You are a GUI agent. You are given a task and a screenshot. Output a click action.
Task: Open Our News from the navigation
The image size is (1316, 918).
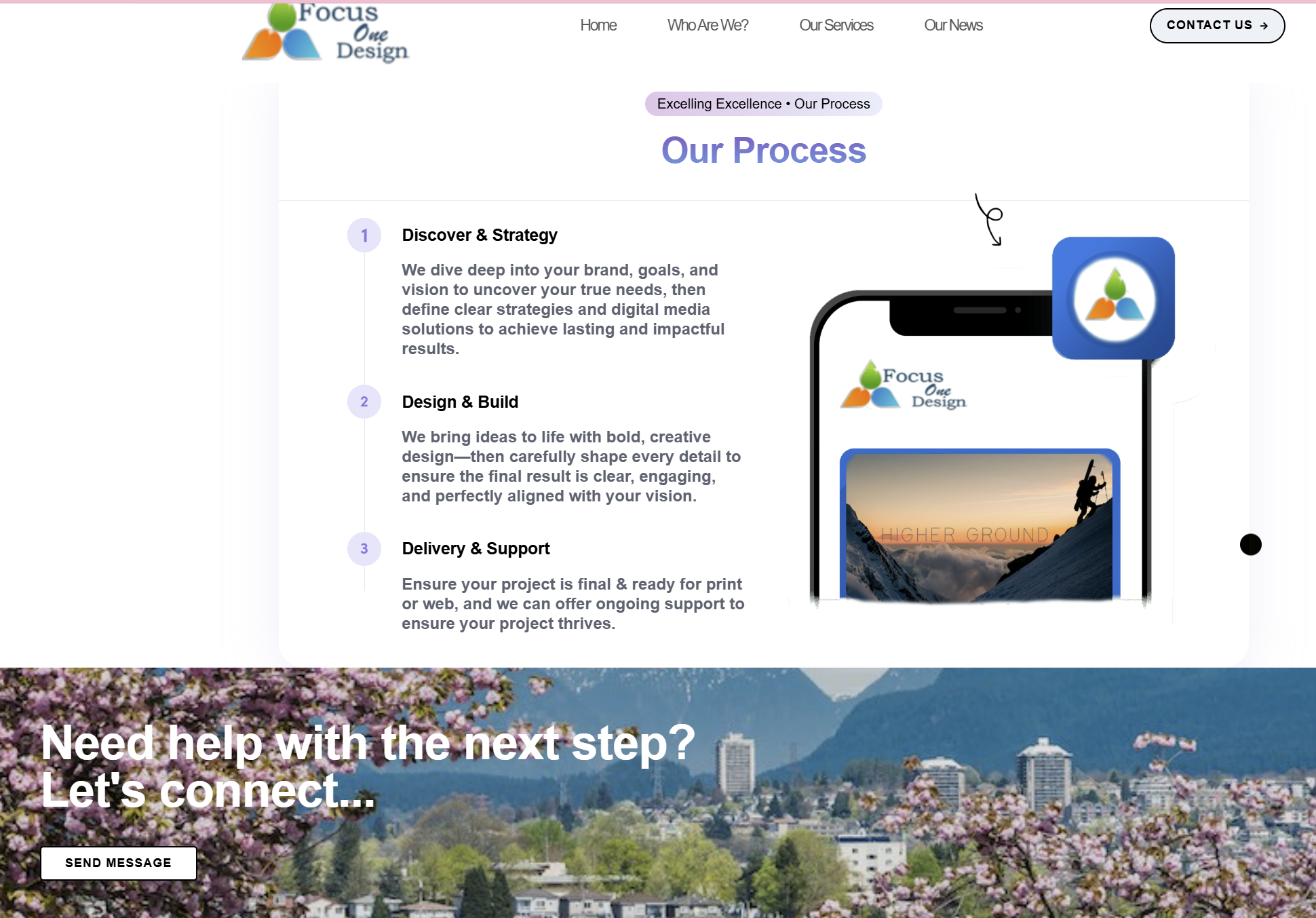click(953, 25)
